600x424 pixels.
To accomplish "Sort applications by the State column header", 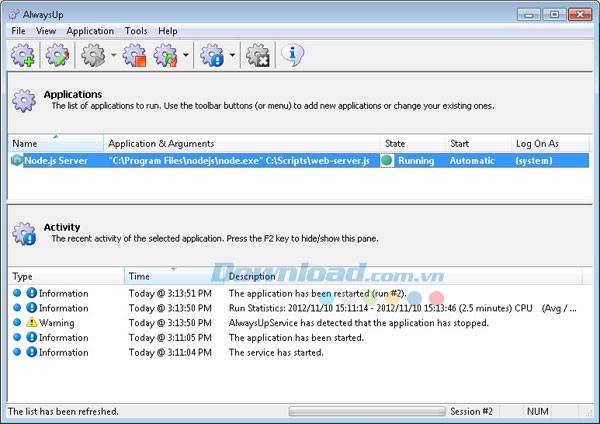I will (x=410, y=144).
